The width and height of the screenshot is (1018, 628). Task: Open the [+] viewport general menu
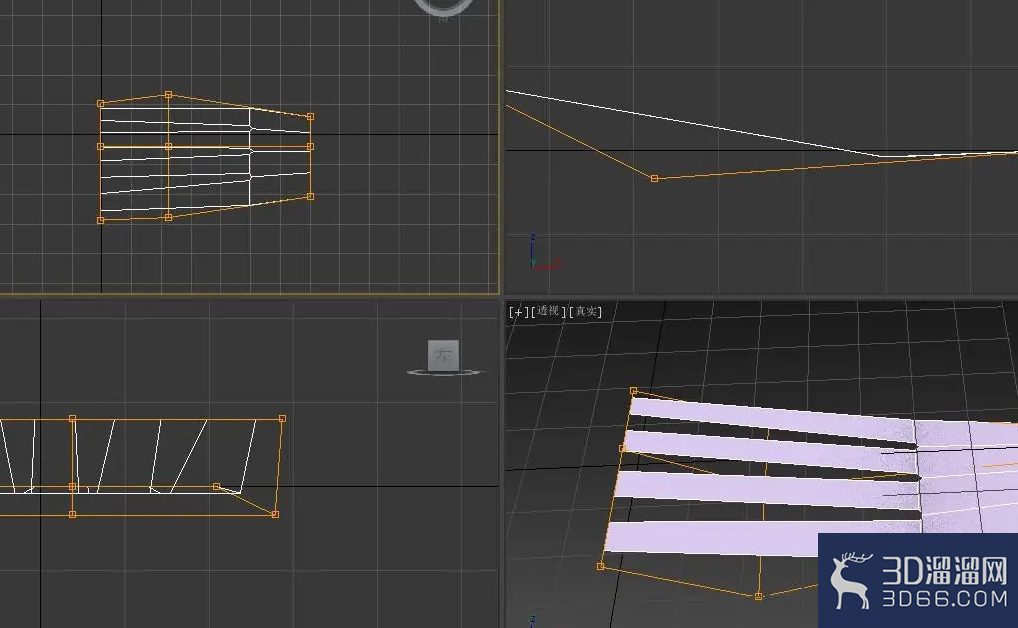(x=518, y=312)
